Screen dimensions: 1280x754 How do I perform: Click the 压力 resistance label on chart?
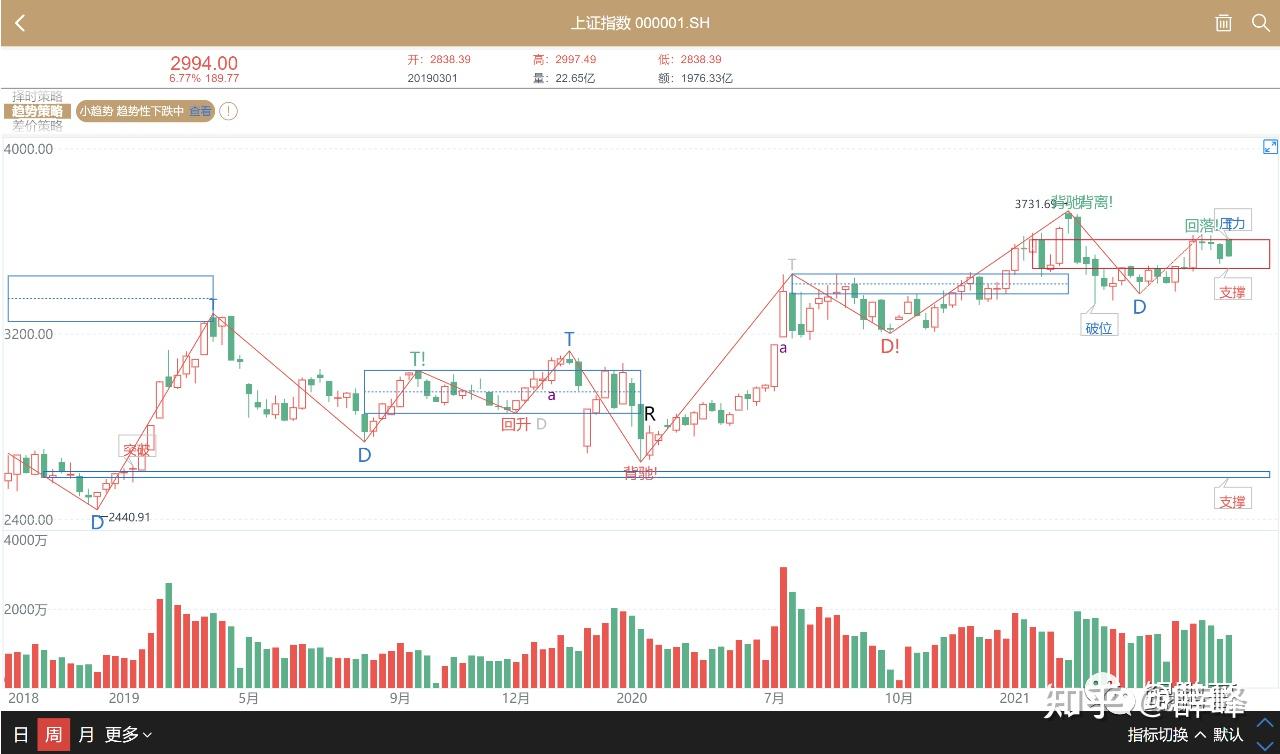(1235, 223)
